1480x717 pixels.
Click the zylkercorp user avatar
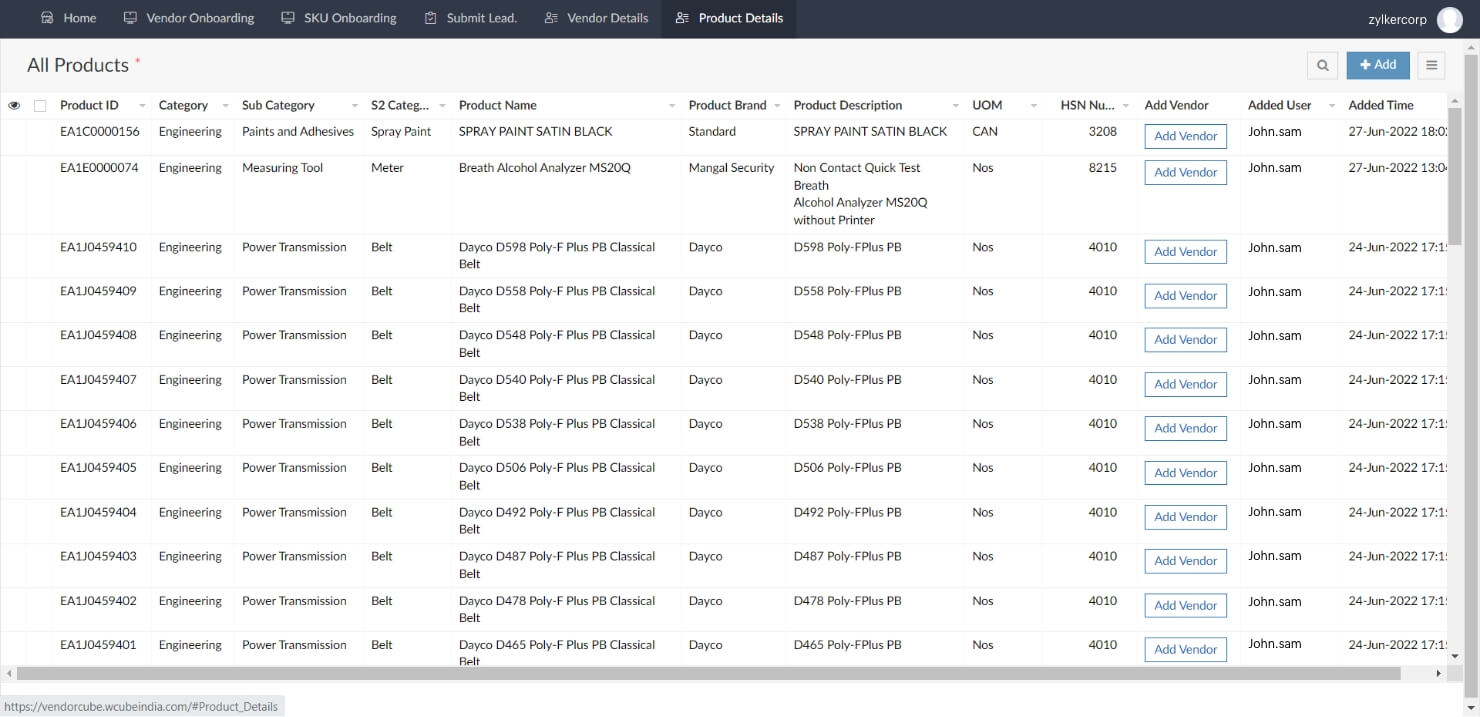[1449, 19]
